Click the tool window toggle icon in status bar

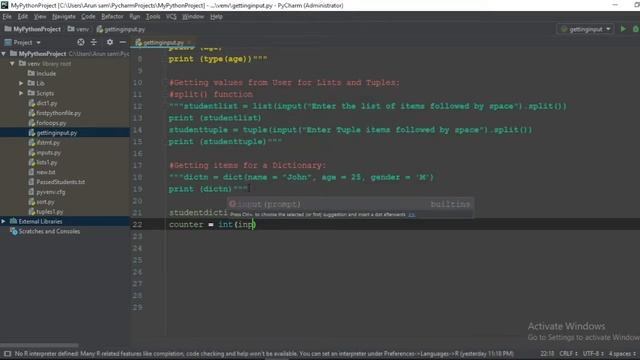click(7, 353)
